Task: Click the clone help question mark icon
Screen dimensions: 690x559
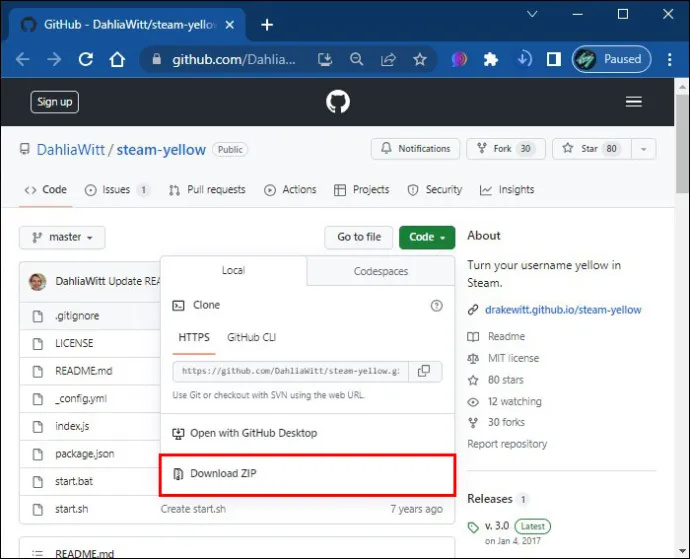Action: pyautogui.click(x=436, y=305)
